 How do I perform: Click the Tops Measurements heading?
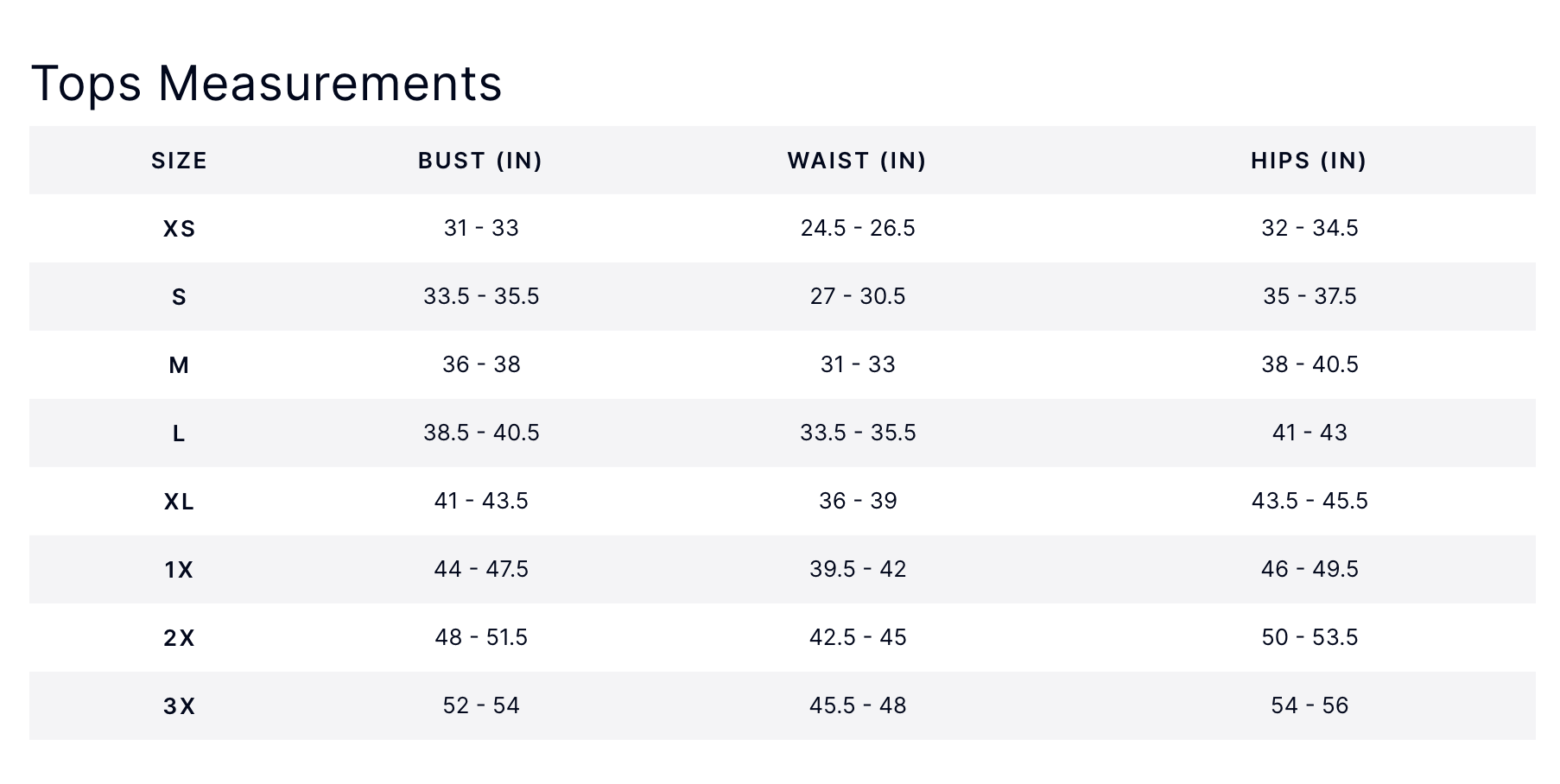tap(266, 84)
